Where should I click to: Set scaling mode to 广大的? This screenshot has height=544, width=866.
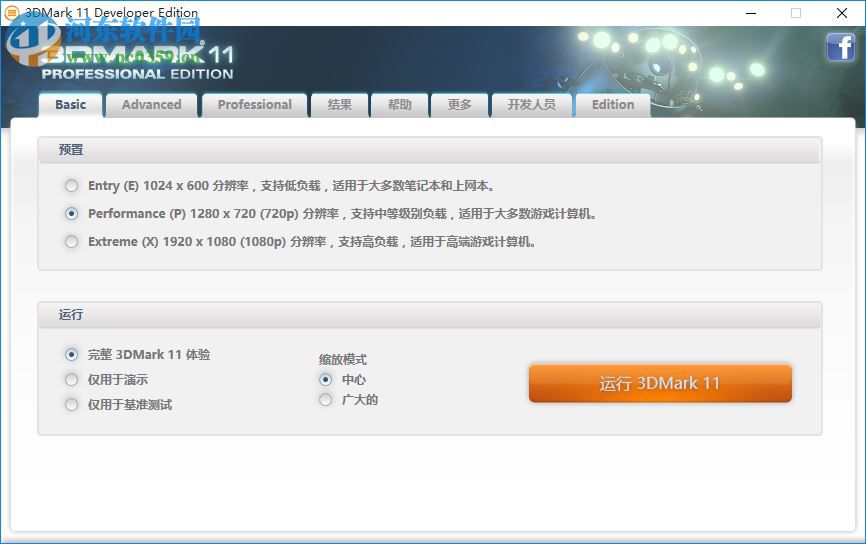click(325, 399)
